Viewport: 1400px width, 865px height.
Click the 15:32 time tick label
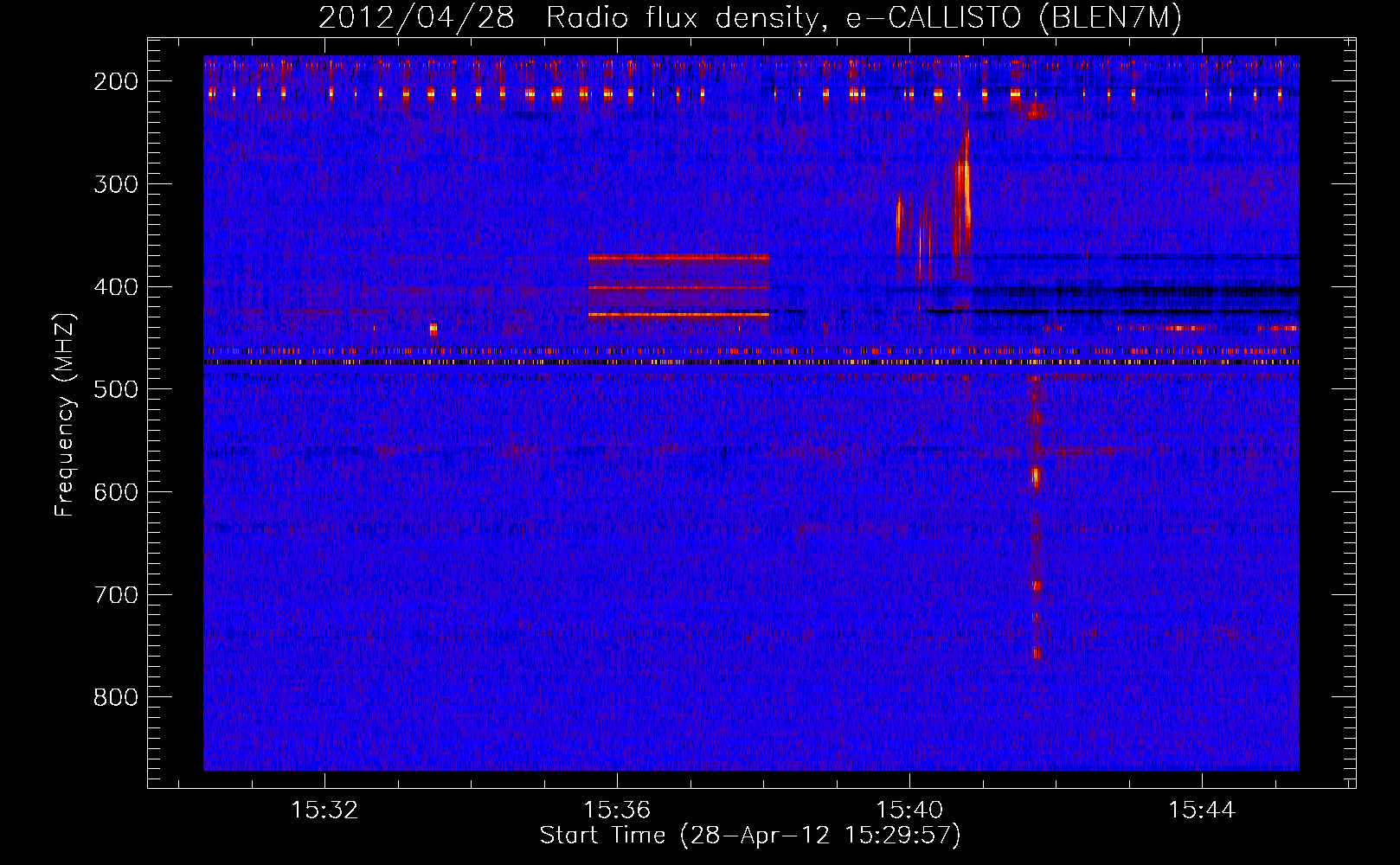coord(324,811)
